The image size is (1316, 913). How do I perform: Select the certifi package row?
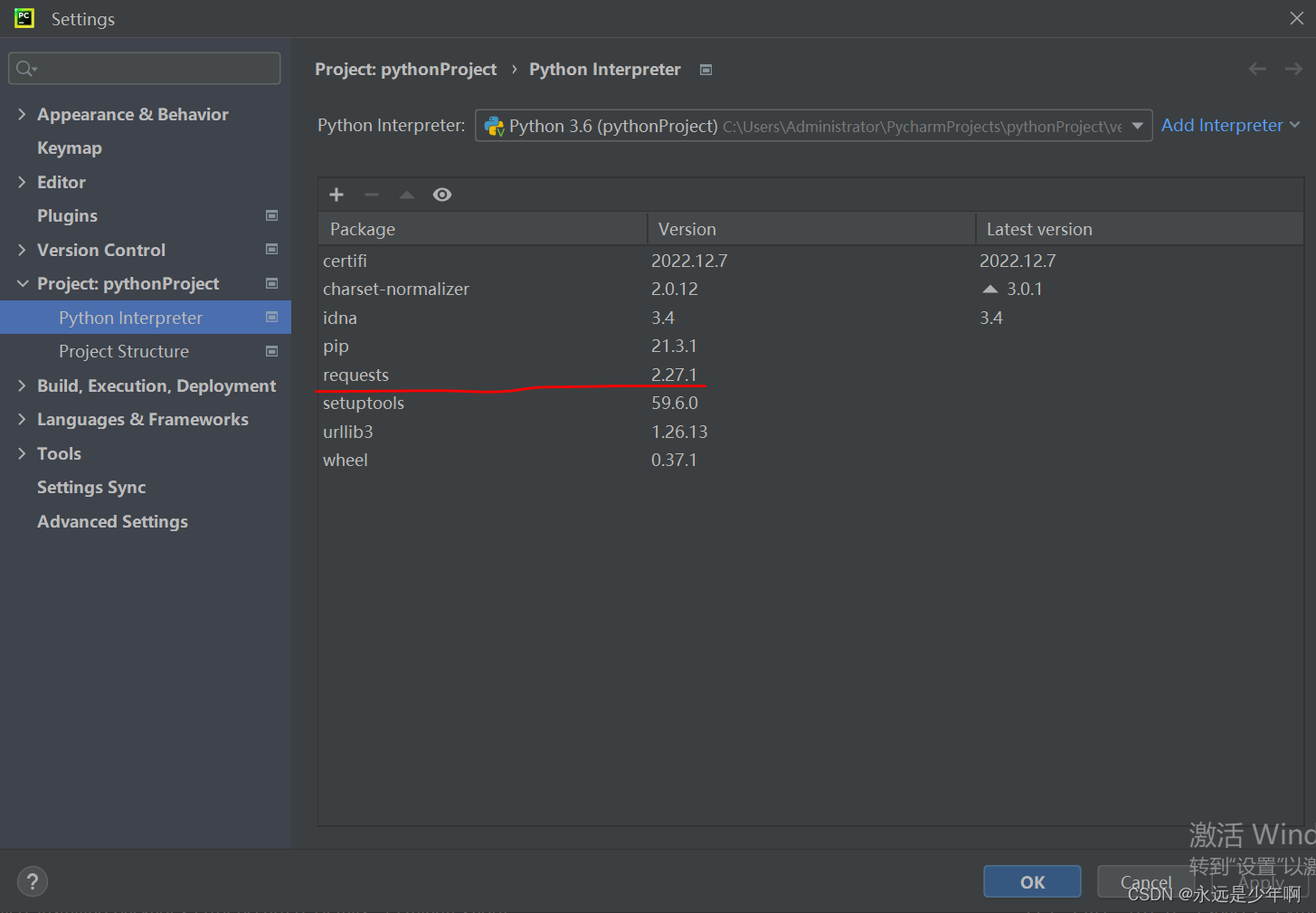810,261
